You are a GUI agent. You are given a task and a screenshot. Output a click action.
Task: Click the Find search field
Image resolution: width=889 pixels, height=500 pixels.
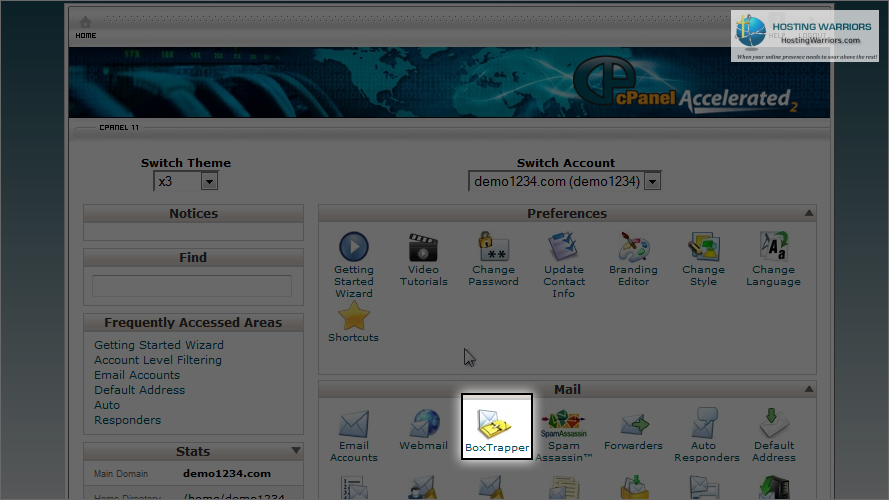click(x=192, y=286)
